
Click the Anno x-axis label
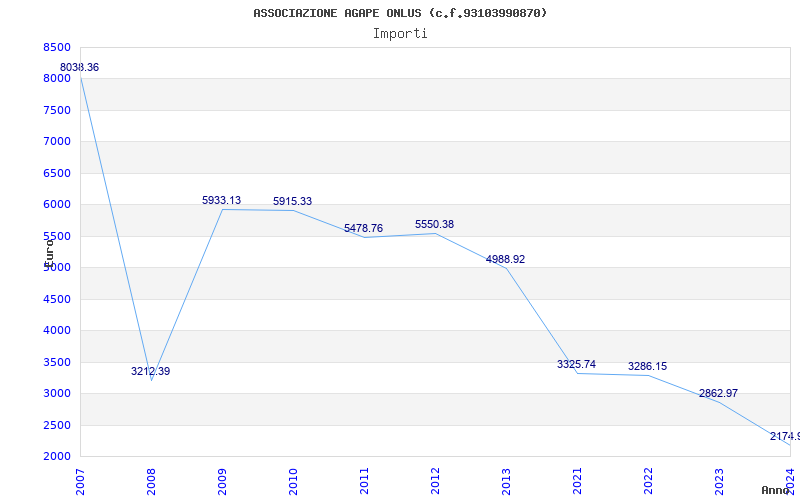(x=776, y=490)
